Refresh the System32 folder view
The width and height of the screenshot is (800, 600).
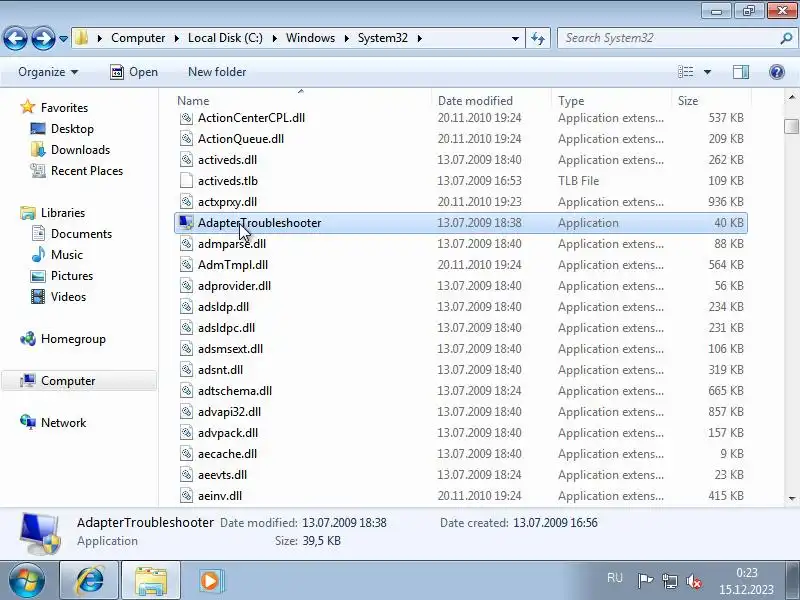[538, 38]
